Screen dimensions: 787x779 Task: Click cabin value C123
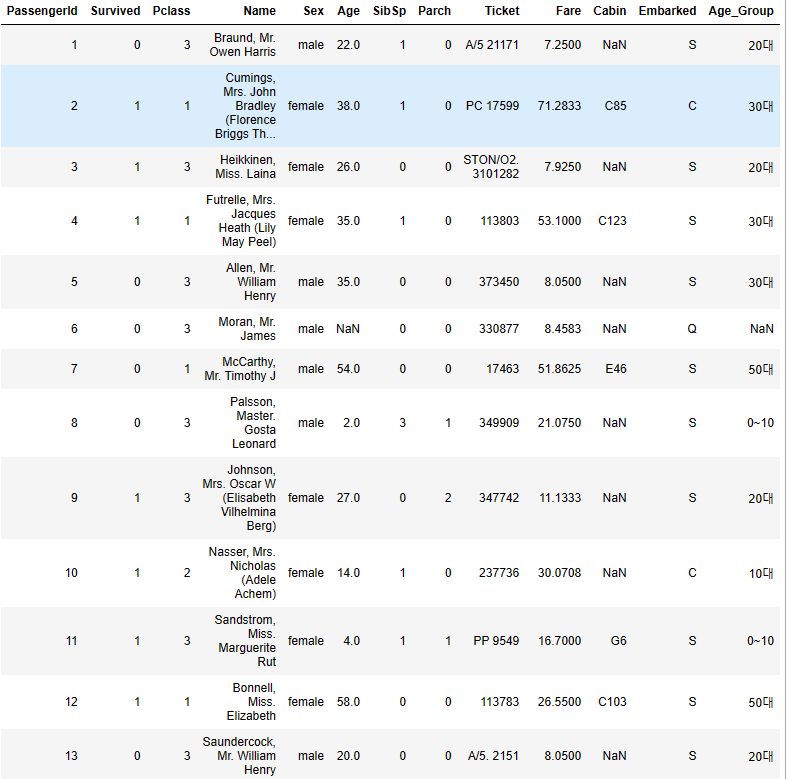(x=612, y=221)
